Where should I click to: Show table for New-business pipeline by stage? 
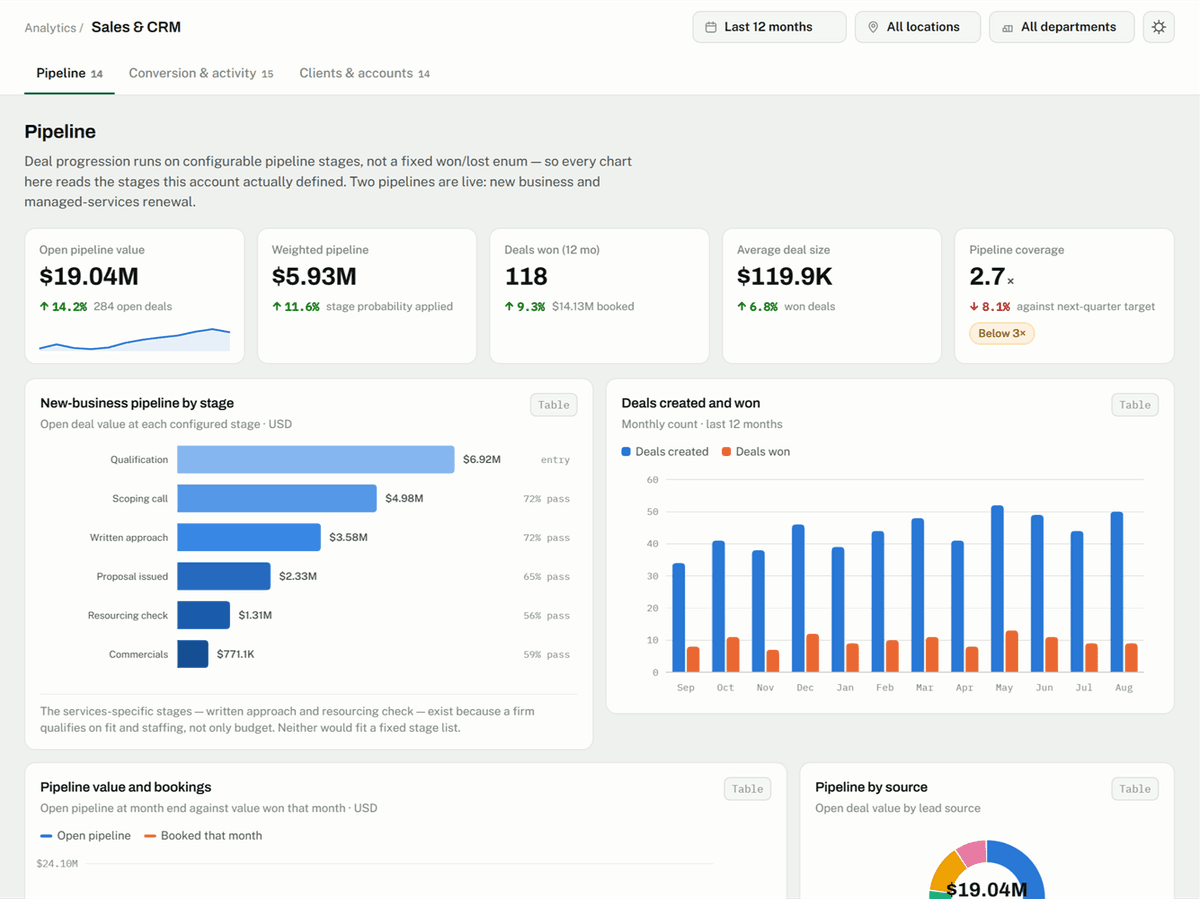pos(553,405)
